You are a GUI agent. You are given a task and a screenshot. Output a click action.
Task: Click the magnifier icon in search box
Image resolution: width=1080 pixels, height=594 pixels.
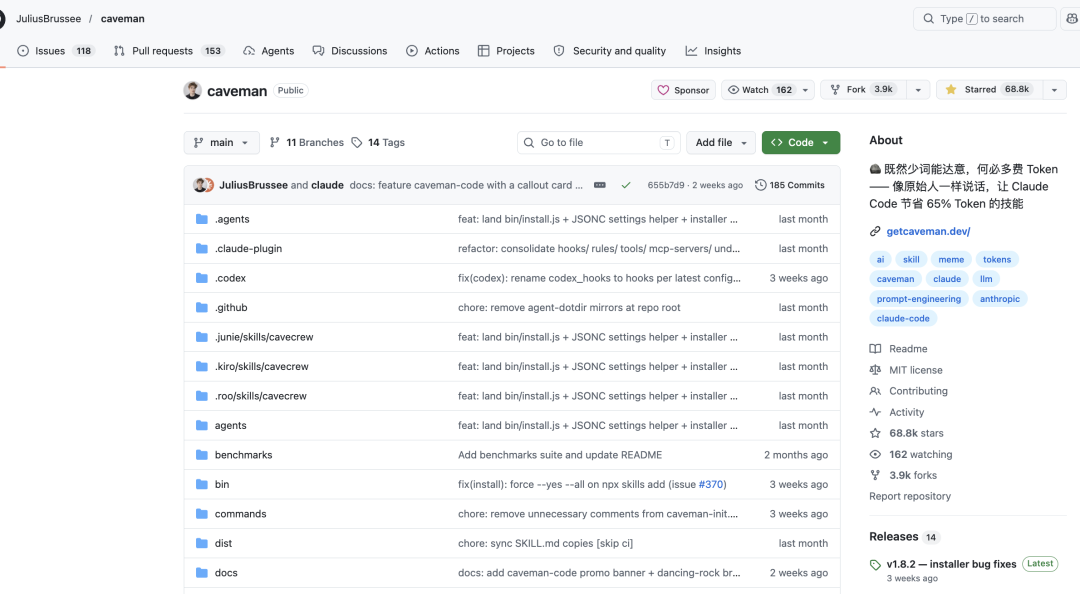929,19
